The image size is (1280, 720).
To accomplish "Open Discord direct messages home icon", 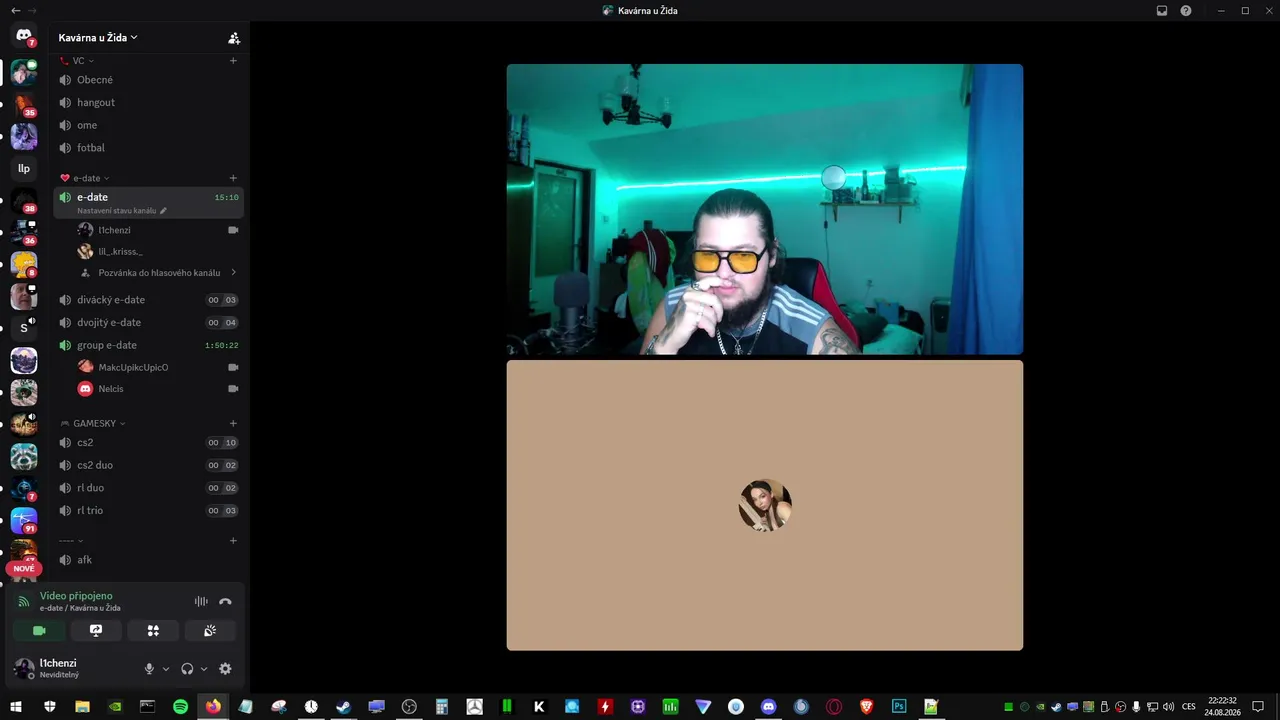I will (x=24, y=36).
